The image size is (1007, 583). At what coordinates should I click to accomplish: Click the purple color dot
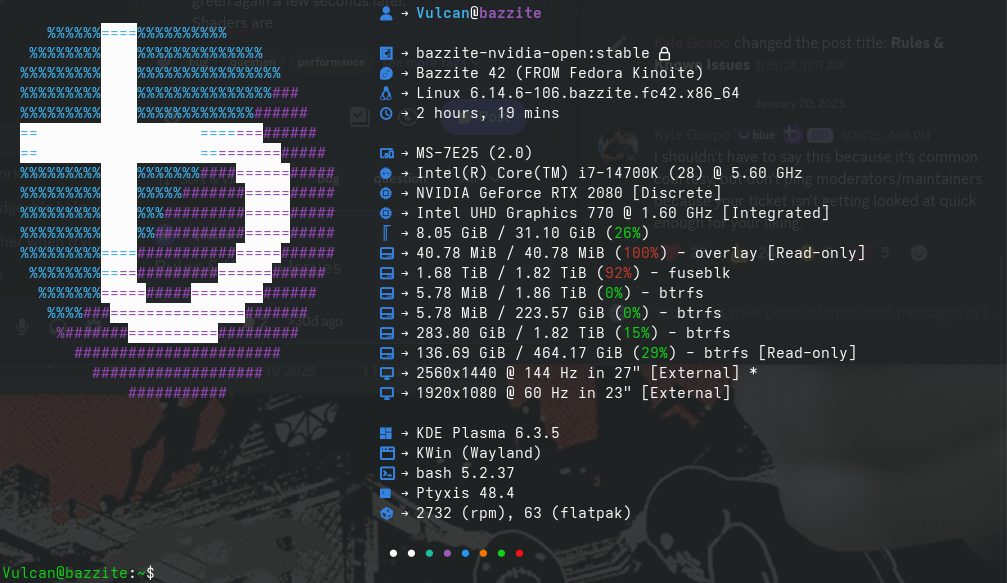(447, 553)
